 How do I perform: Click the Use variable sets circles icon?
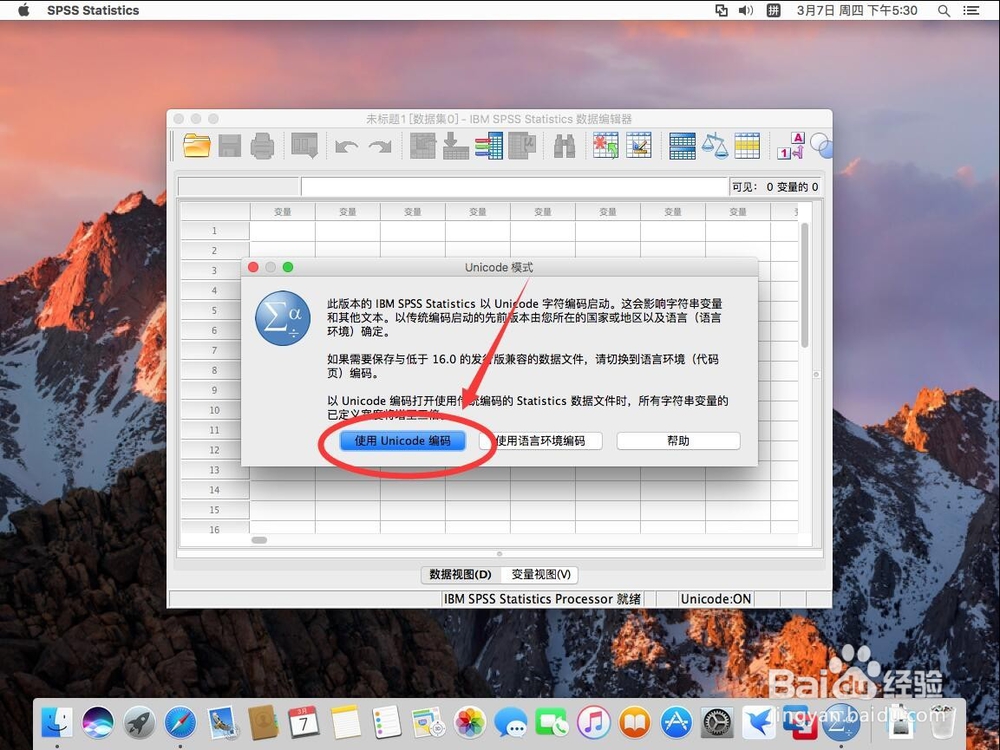coord(821,146)
